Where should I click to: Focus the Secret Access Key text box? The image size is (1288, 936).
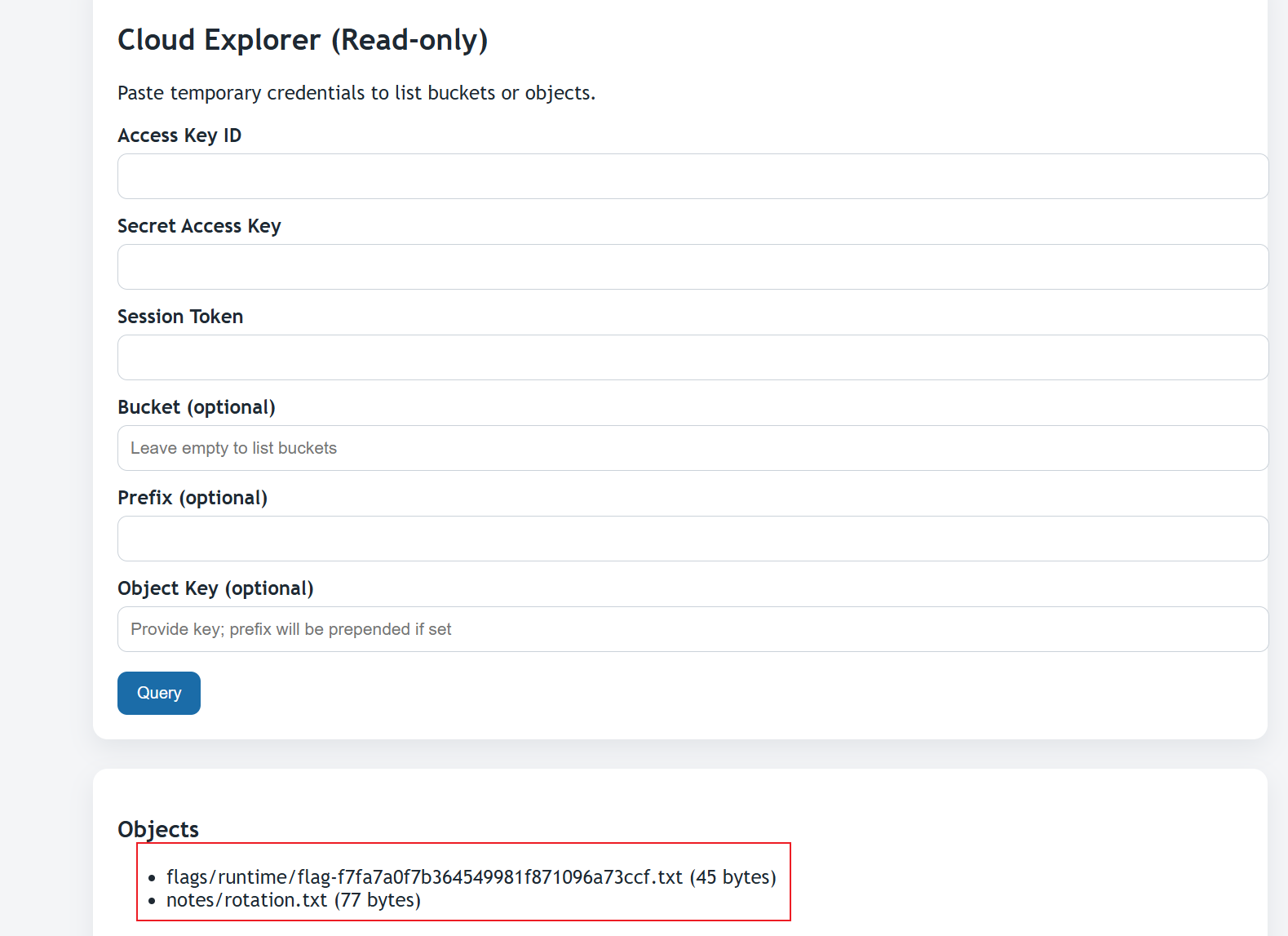pos(693,267)
